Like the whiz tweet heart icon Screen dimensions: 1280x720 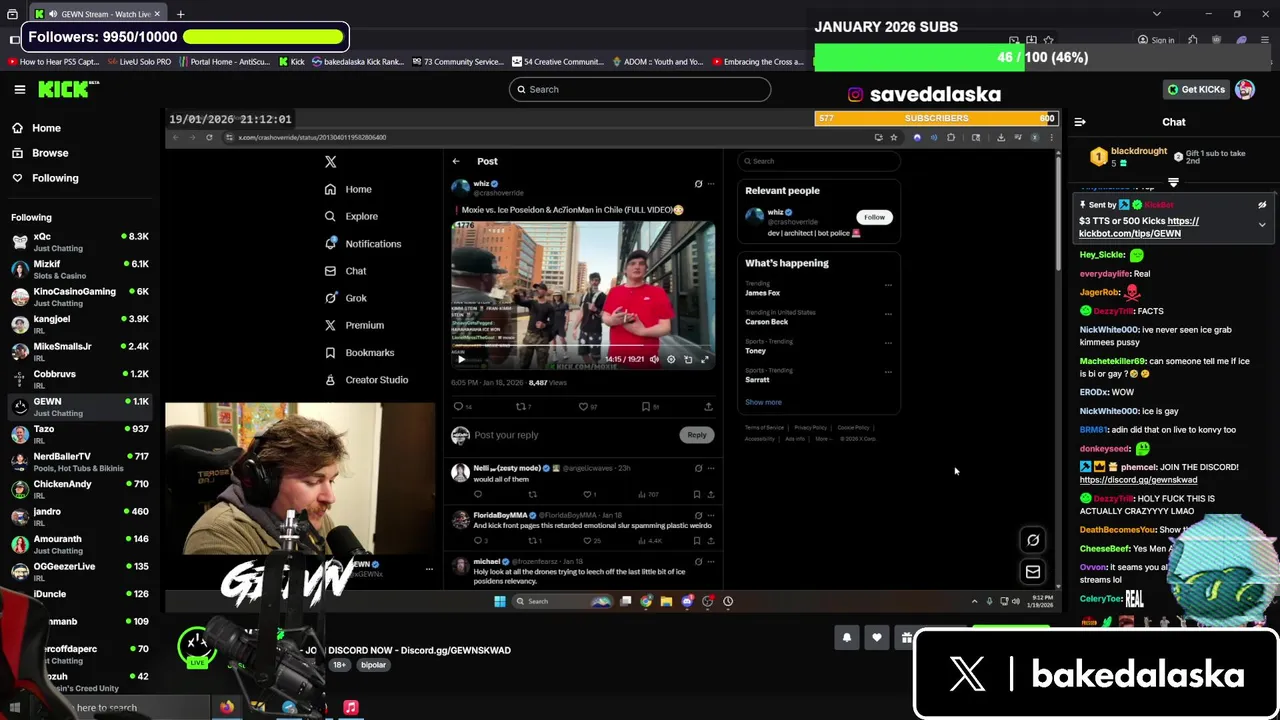coord(583,406)
